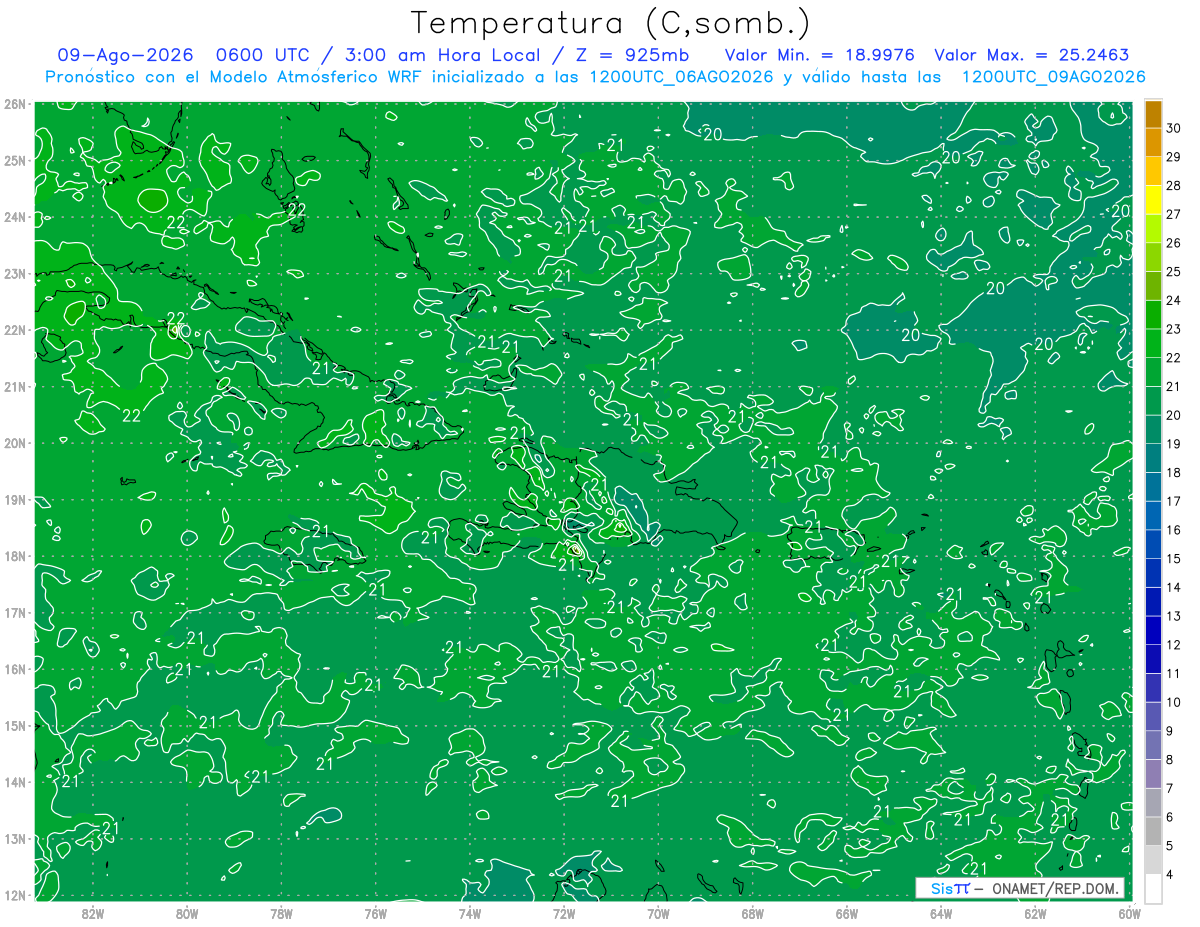
Task: Click the 16N latitude axis label
Action: [15, 669]
